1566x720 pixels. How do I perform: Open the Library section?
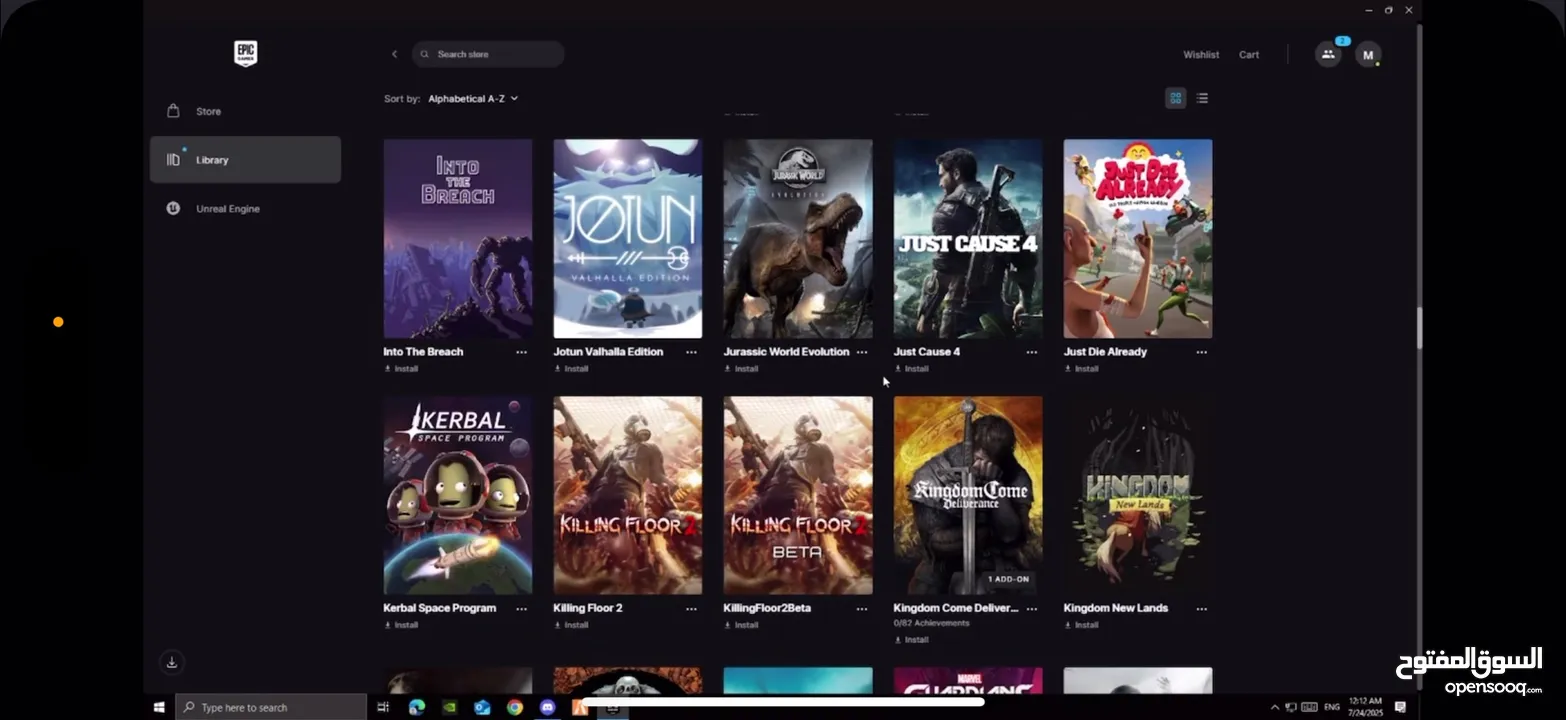point(245,160)
